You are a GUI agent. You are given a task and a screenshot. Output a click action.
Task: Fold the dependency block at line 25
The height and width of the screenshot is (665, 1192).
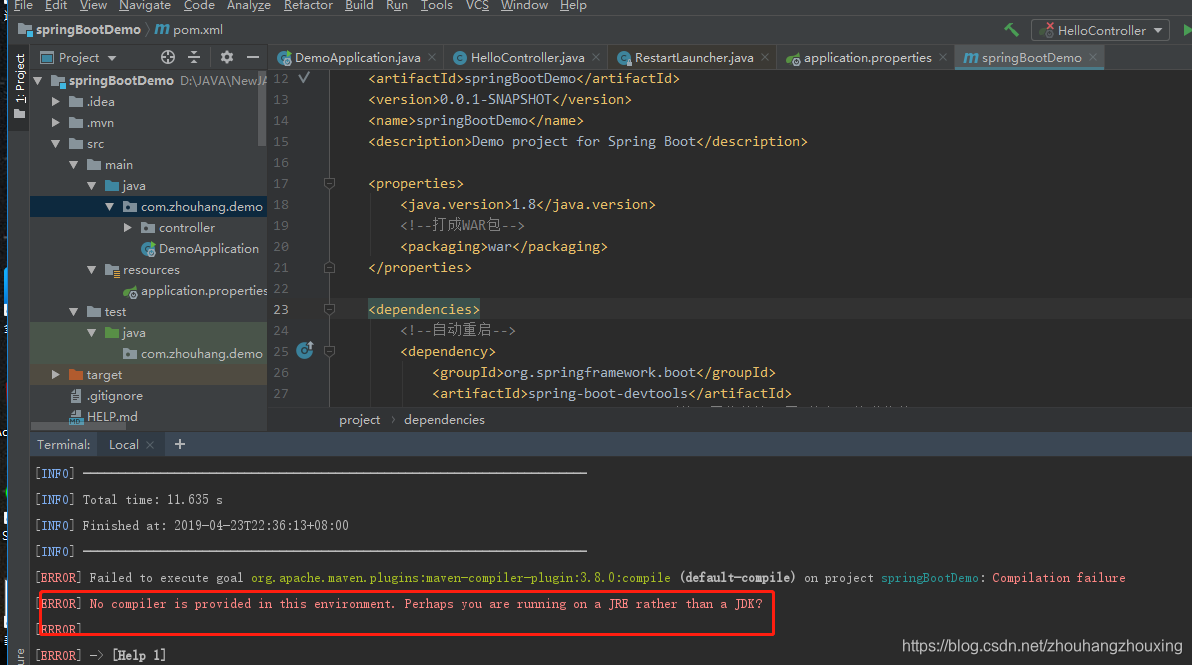[329, 351]
